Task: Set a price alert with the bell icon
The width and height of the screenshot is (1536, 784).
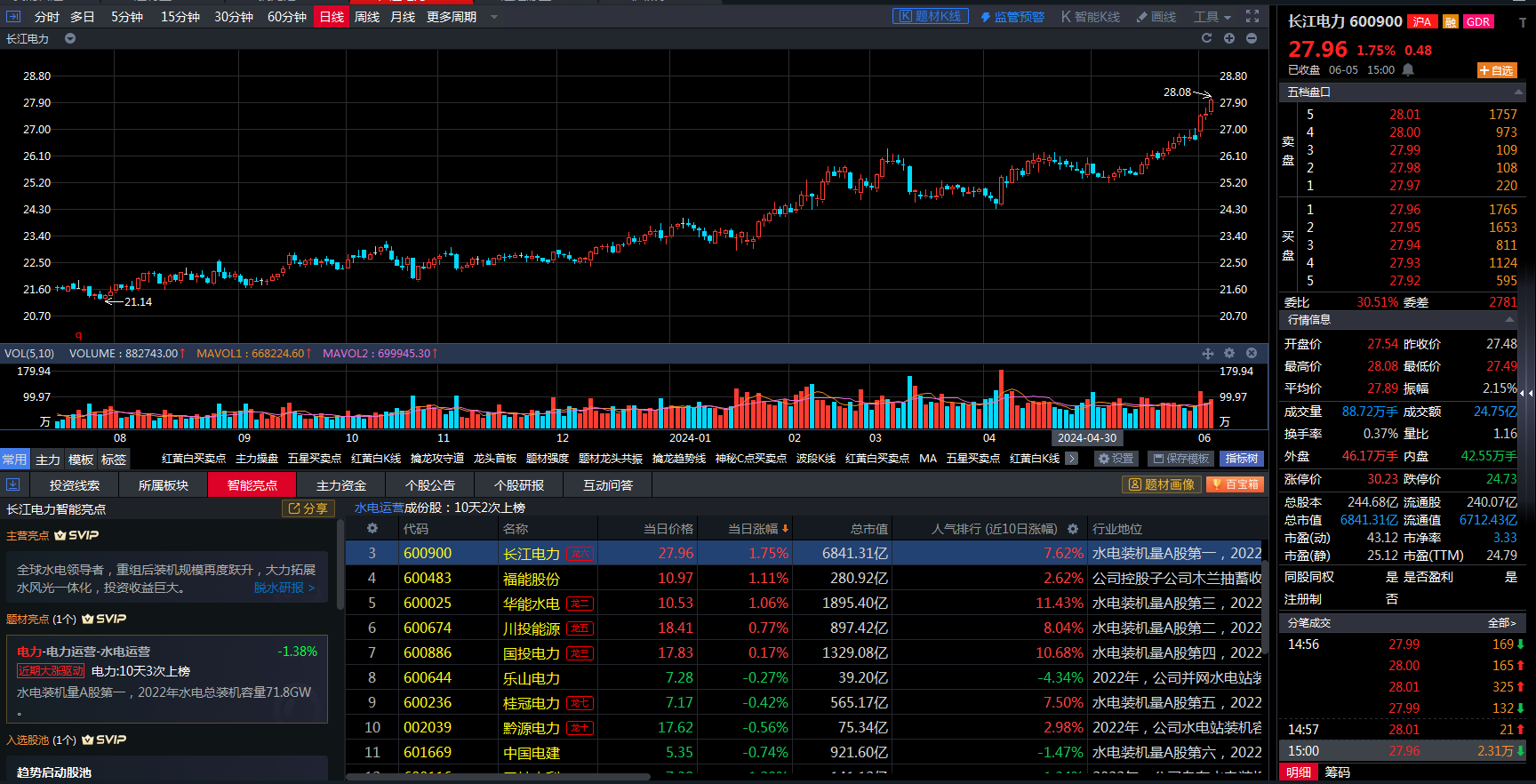Action: (x=1408, y=70)
